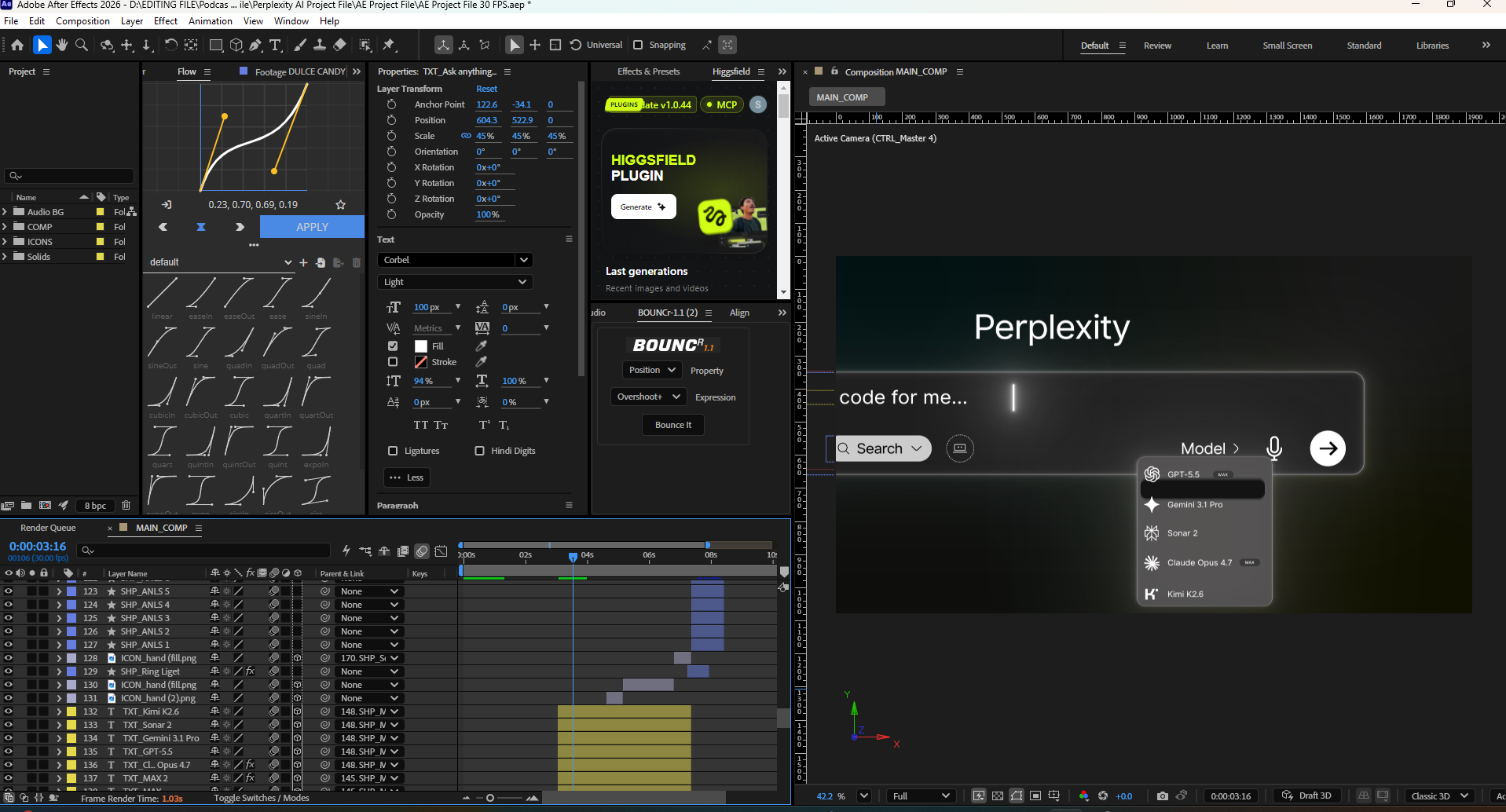Expand the ICONS folder in Project
The image size is (1506, 812).
(5, 242)
